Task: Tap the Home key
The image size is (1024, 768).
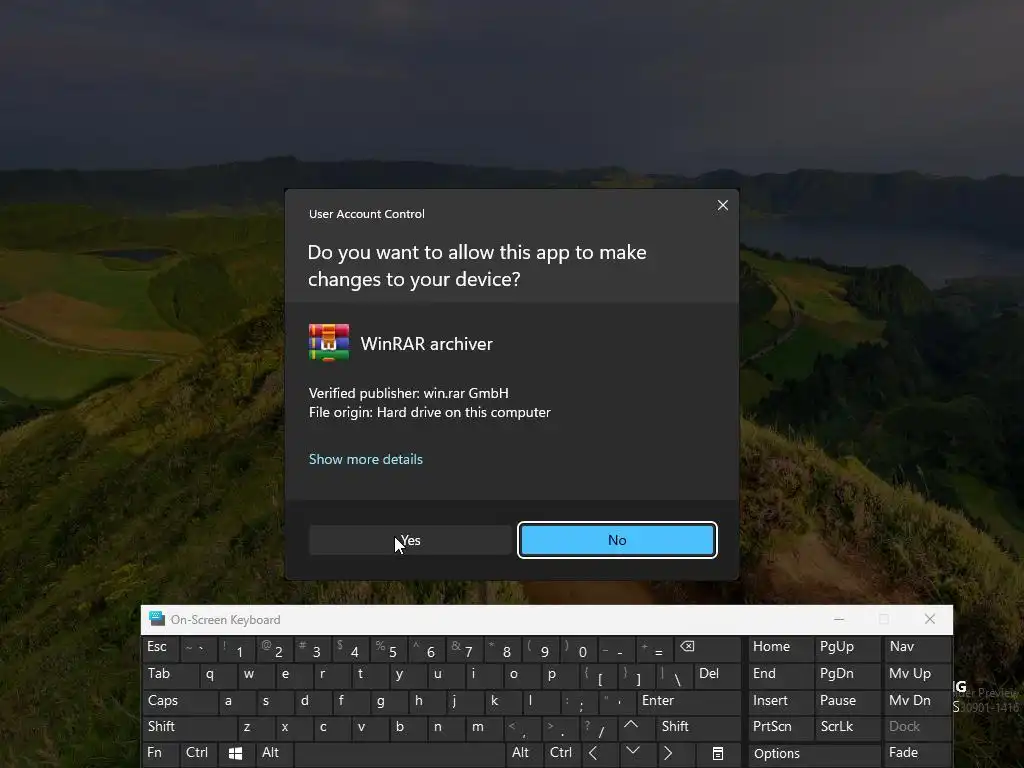Action: click(x=780, y=648)
